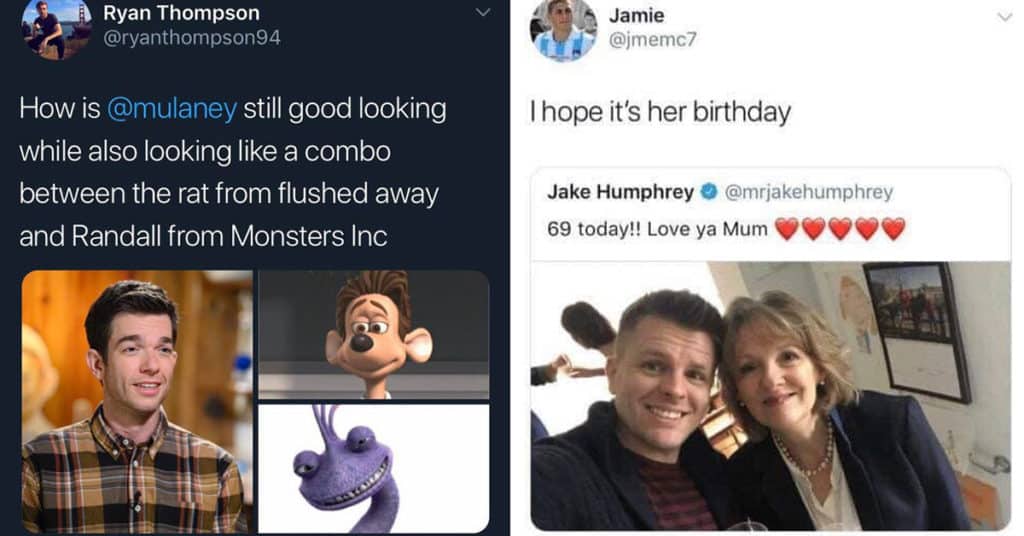Screen dimensions: 1024x536
Task: Click the Jake Humphrey display name
Action: (620, 192)
